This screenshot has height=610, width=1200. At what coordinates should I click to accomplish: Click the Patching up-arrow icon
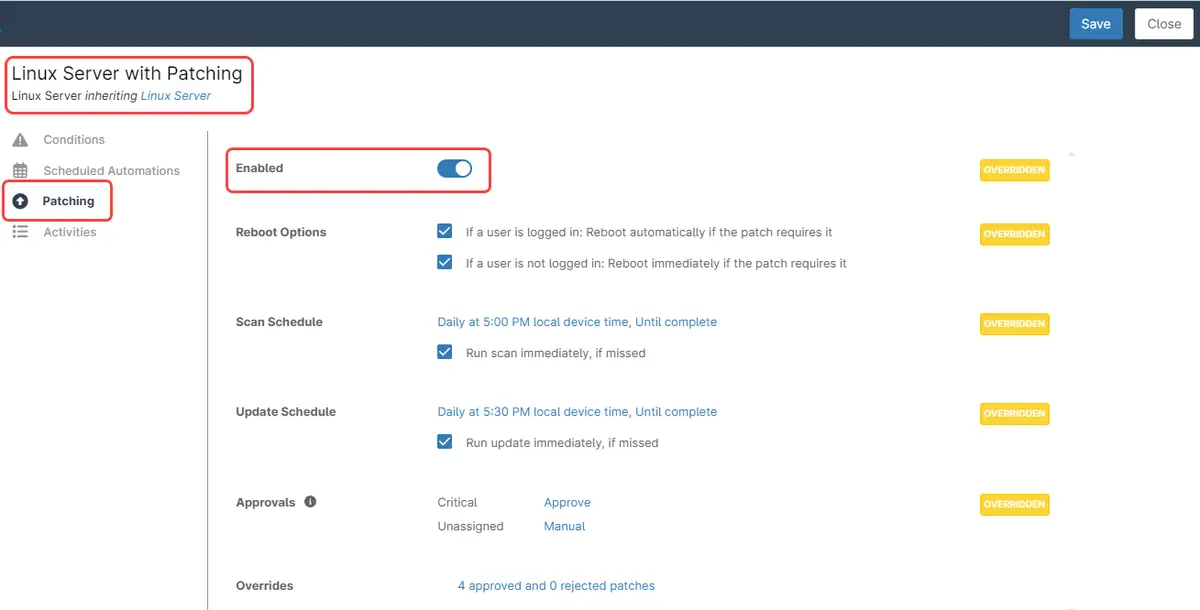point(20,201)
